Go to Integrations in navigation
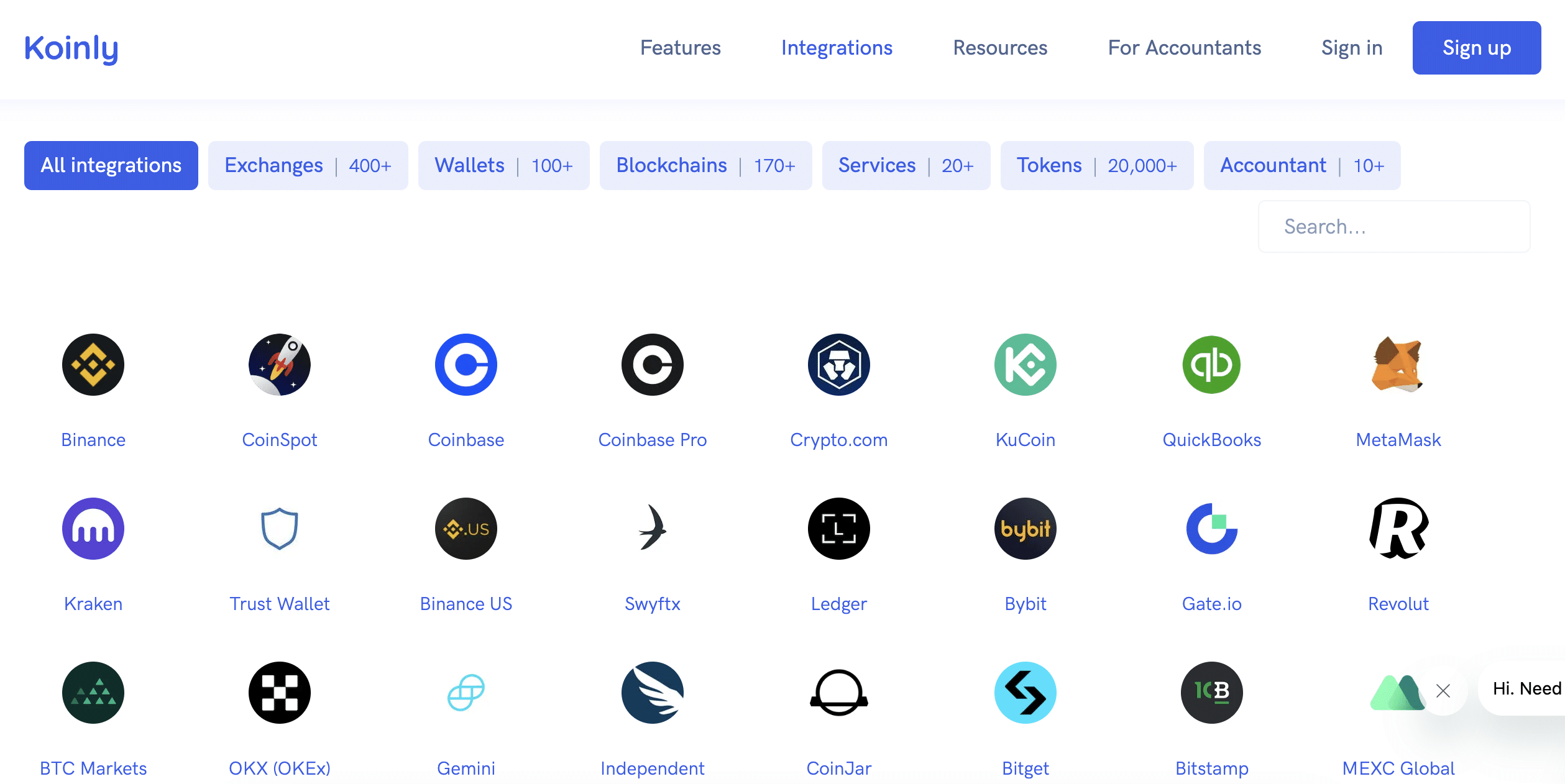The width and height of the screenshot is (1565, 784). [x=837, y=48]
